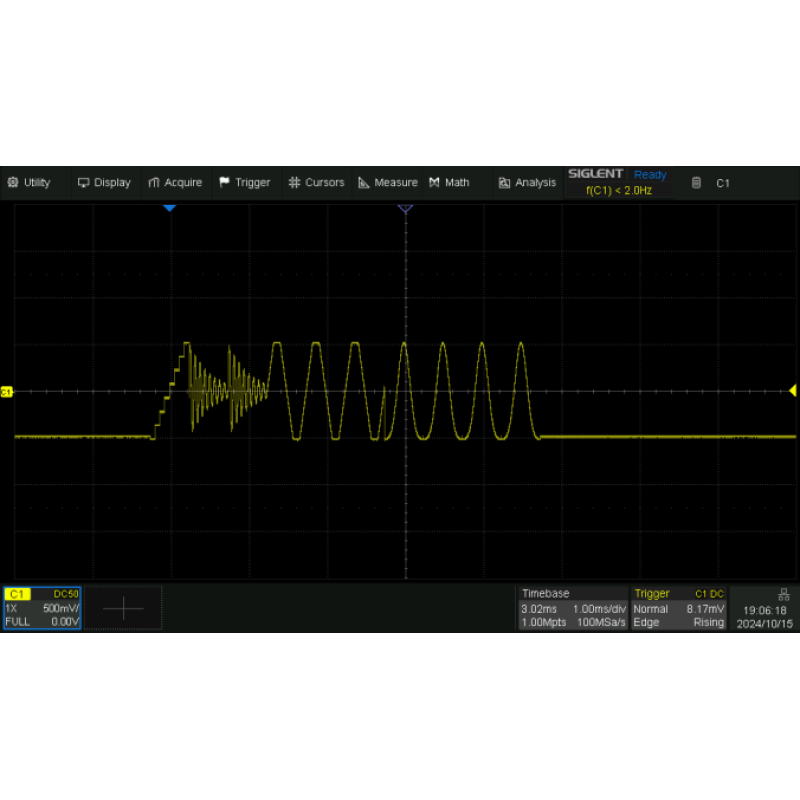
Task: Open the Cursors menu
Action: click(316, 183)
